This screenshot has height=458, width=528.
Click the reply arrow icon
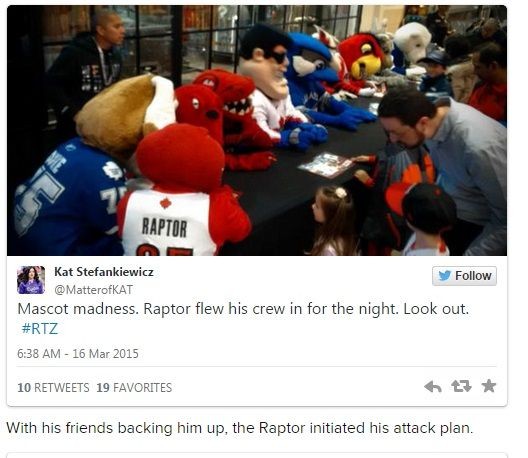click(433, 387)
